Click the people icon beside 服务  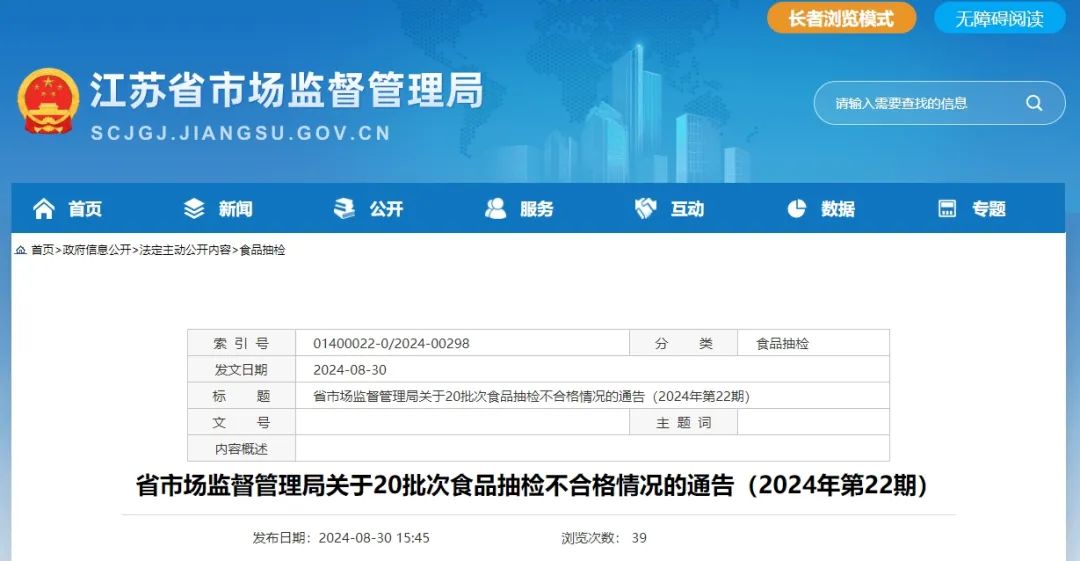495,208
